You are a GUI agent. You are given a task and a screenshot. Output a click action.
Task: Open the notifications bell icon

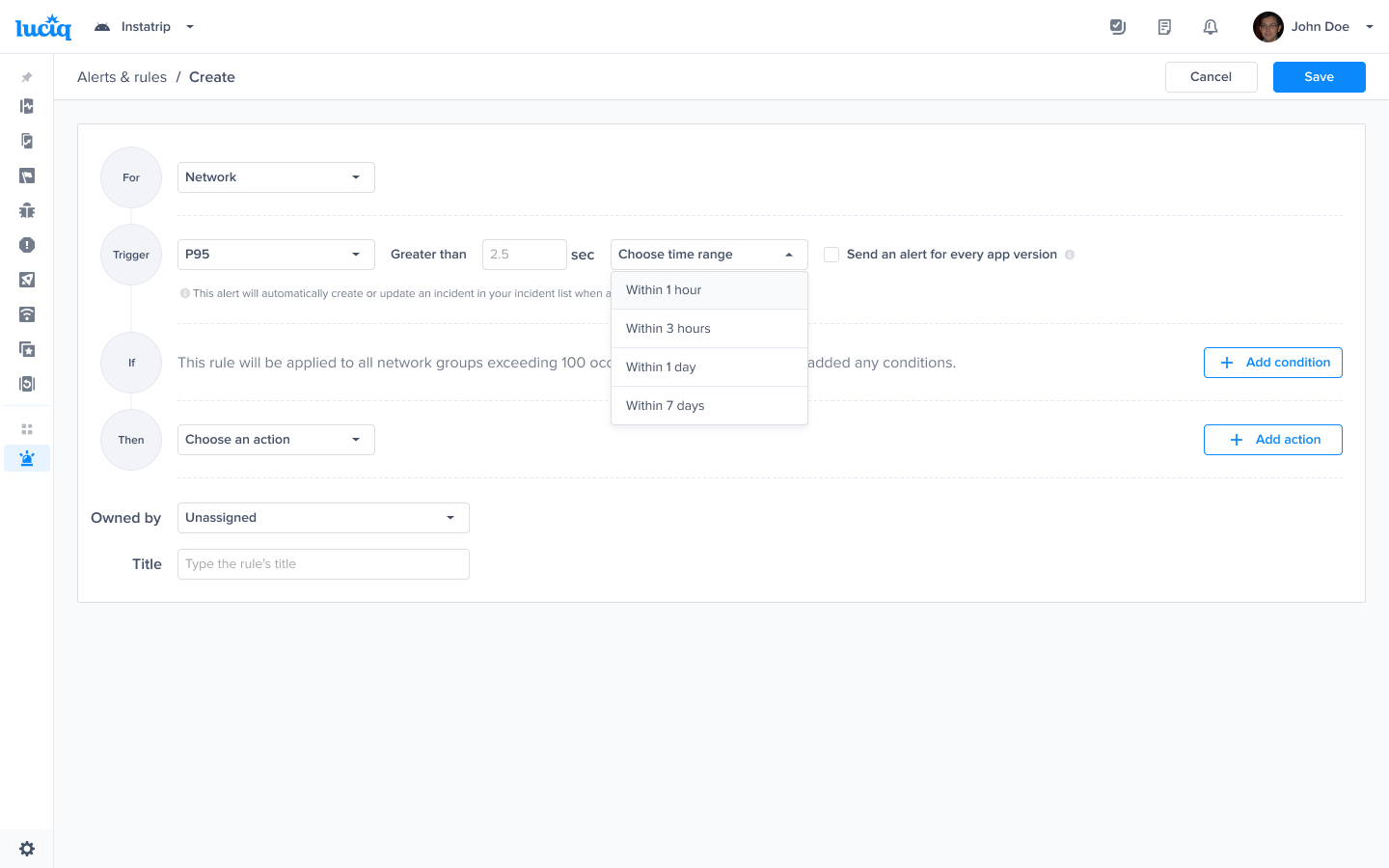tap(1211, 27)
